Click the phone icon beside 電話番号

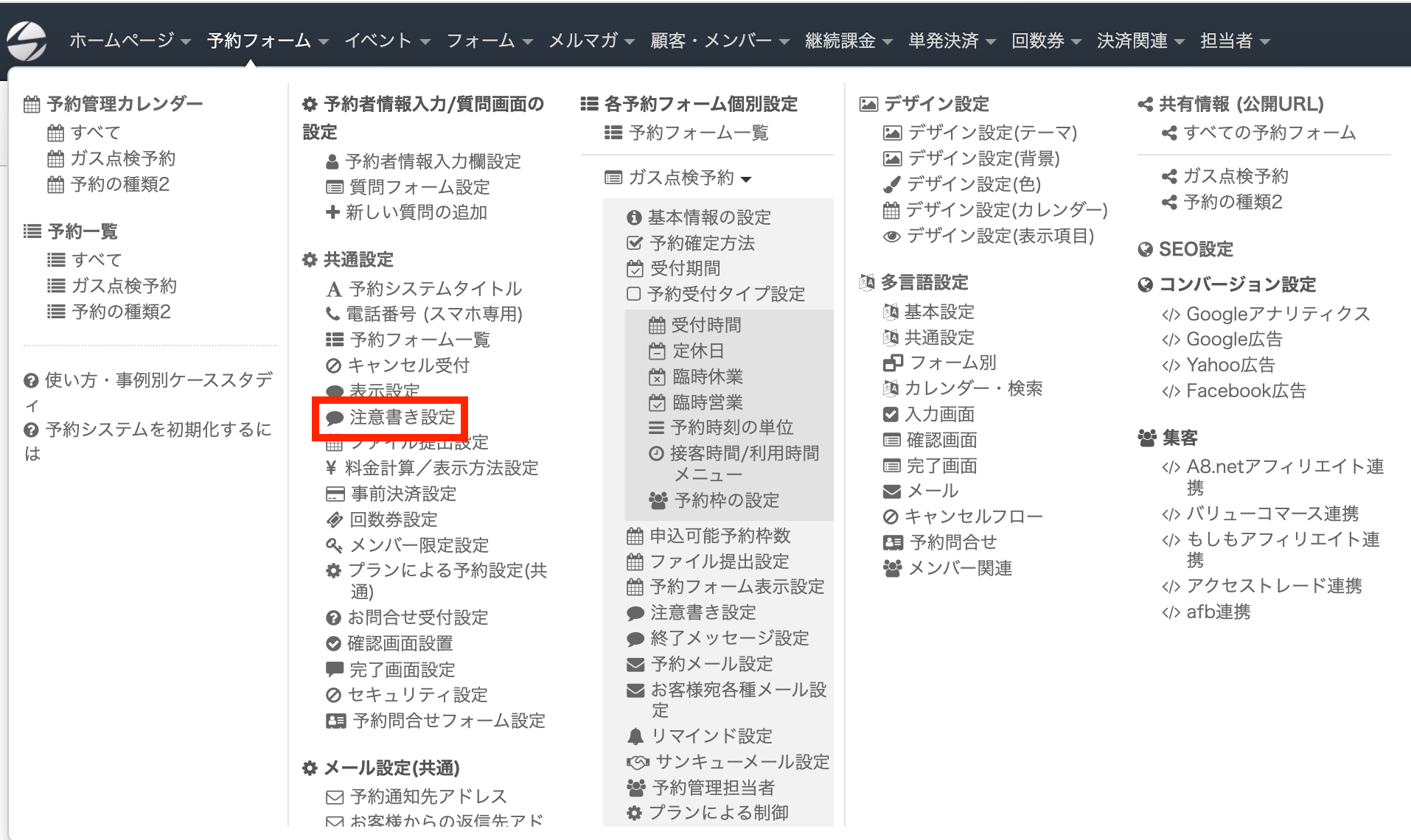click(x=333, y=314)
